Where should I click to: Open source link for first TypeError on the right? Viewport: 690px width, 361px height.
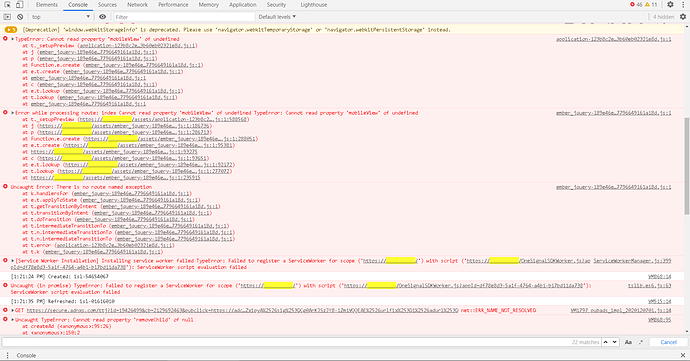coord(613,39)
